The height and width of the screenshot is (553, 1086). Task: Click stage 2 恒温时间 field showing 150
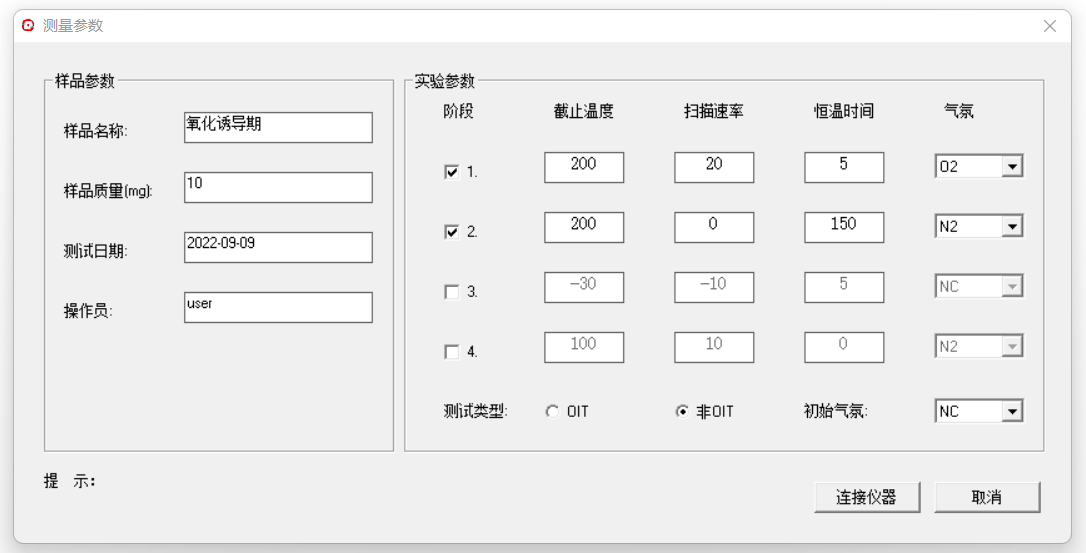coord(843,227)
